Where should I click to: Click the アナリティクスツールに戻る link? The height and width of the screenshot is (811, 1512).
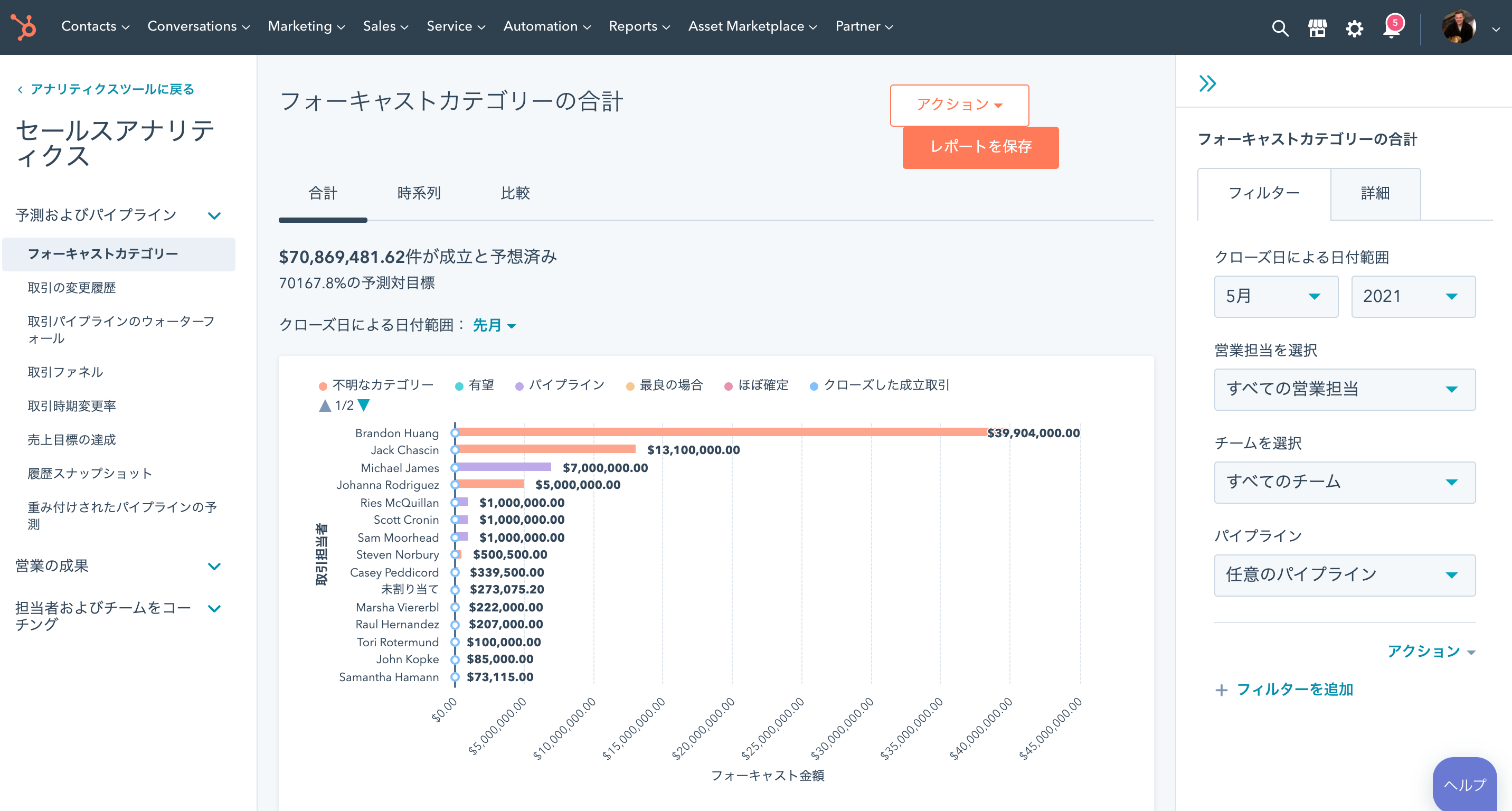coord(112,89)
